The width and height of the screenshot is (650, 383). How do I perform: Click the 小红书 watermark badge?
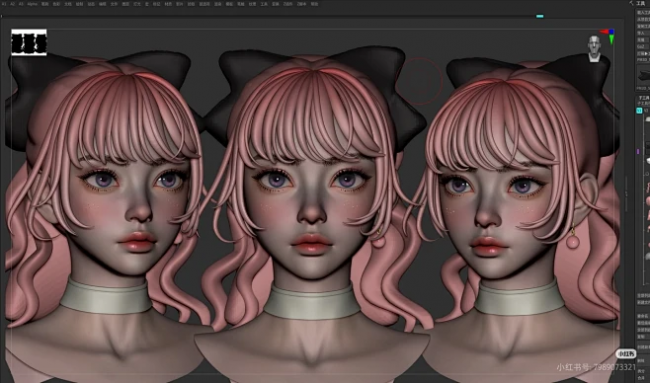(x=626, y=354)
